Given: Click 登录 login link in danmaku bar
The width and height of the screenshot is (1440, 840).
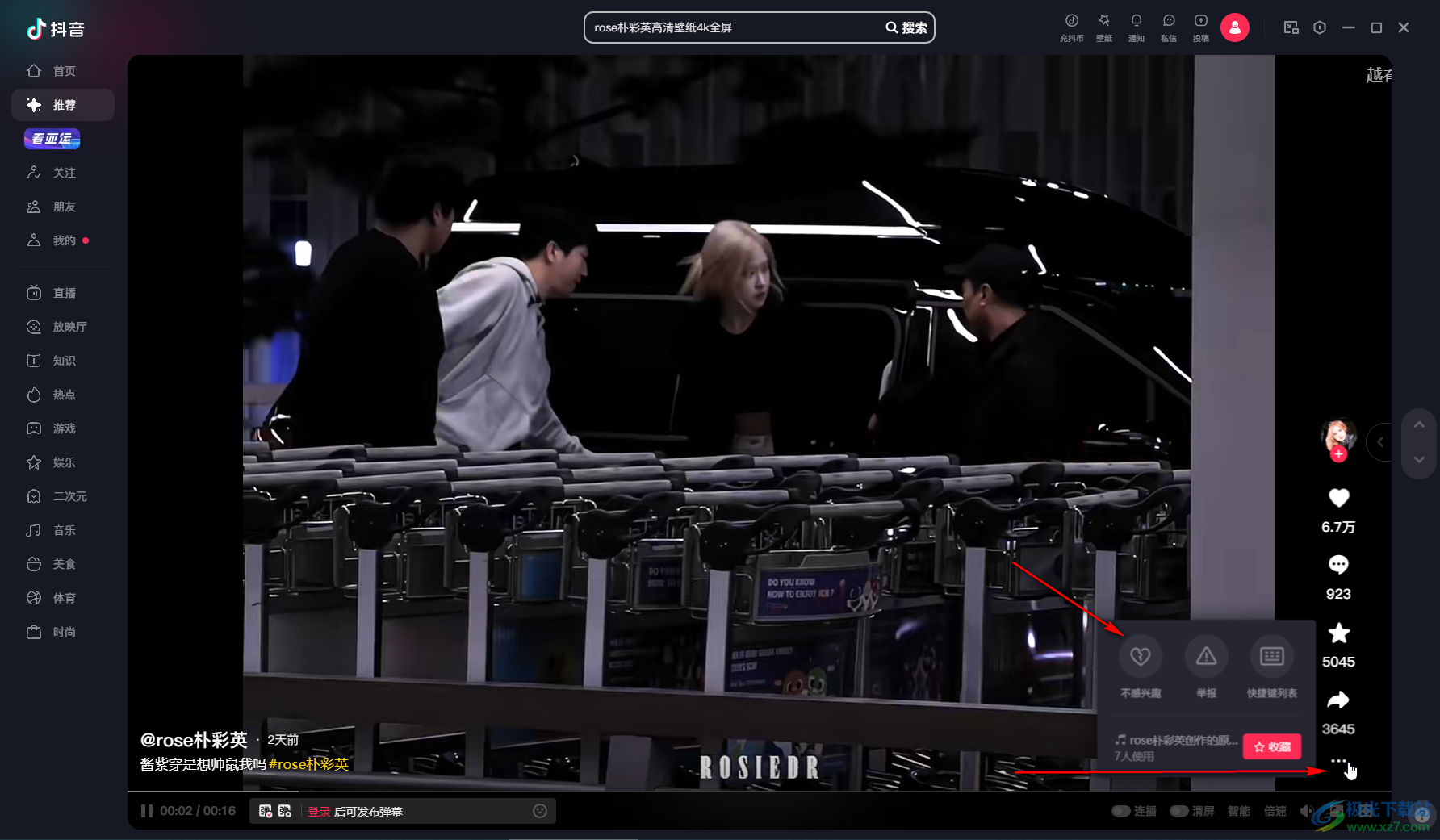Looking at the screenshot, I should pyautogui.click(x=319, y=812).
